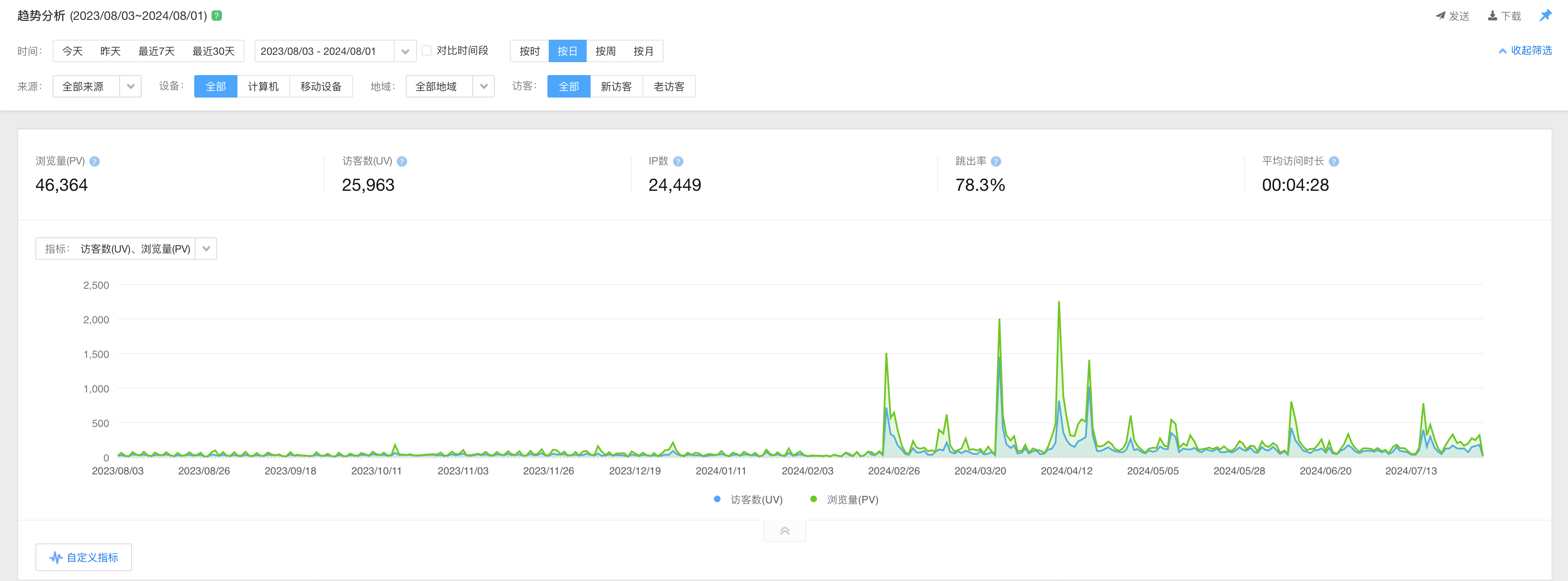Screen dimensions: 1568x581
Task: Open the 全部地域 region dropdown
Action: 450,86
